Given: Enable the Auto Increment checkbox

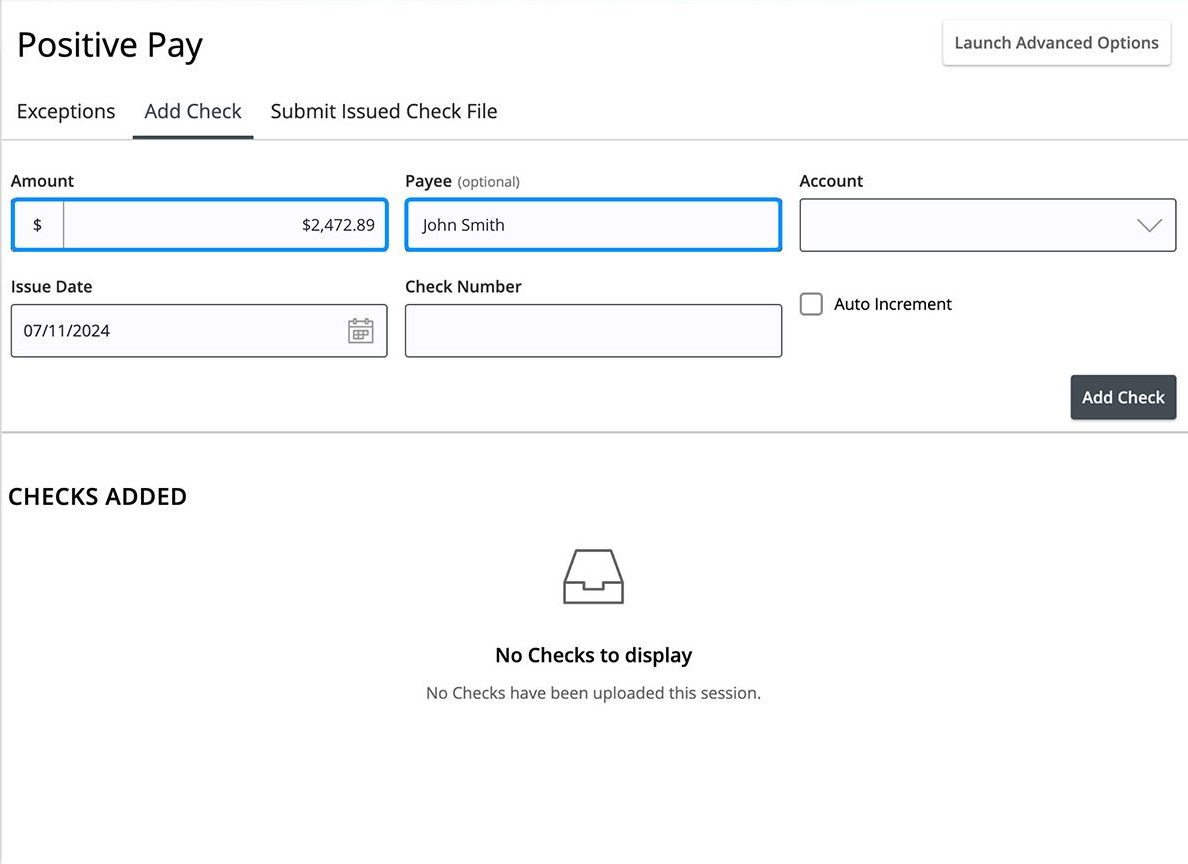Looking at the screenshot, I should [811, 304].
